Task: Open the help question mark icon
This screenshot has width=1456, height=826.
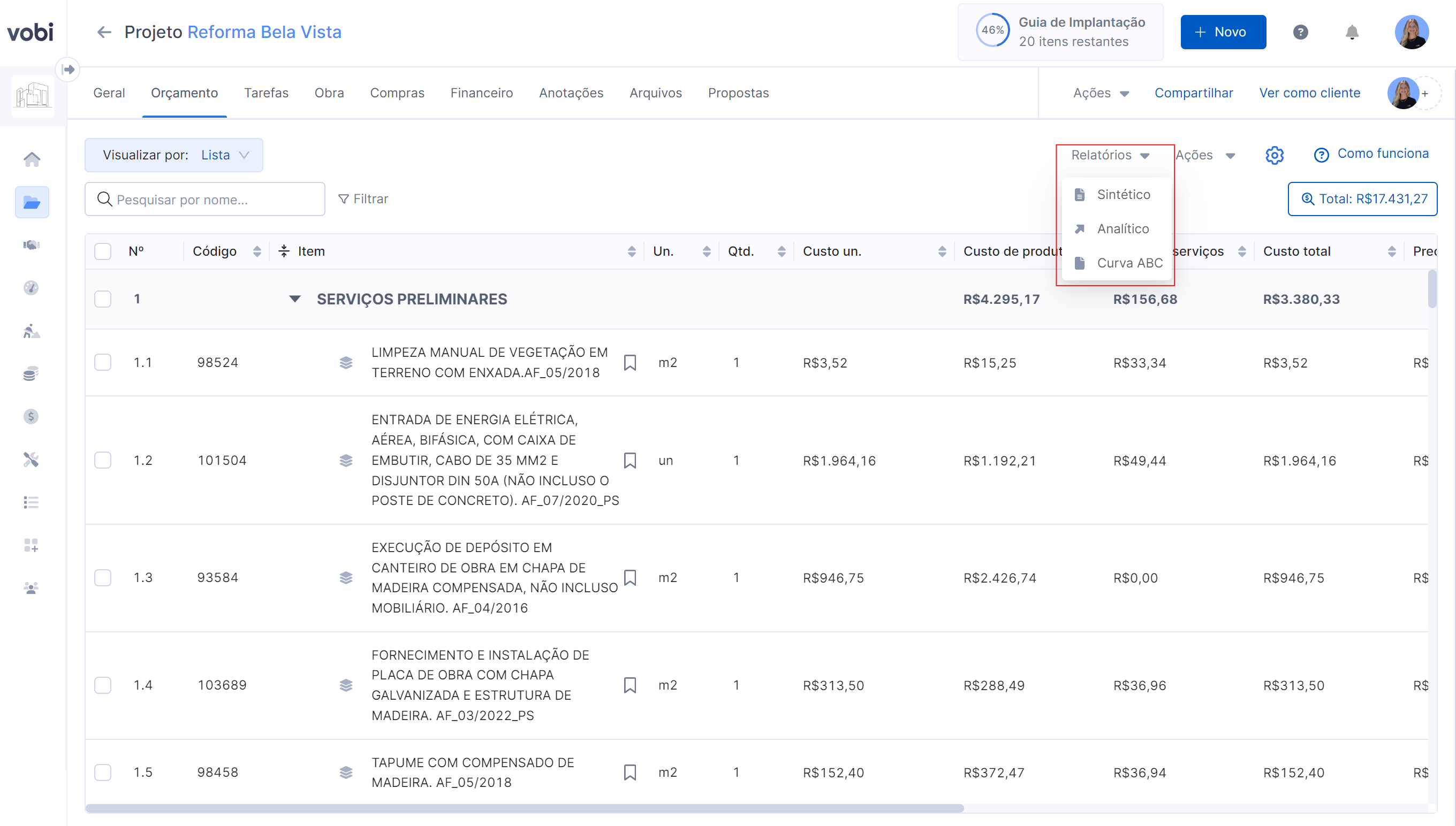Action: coord(1300,32)
